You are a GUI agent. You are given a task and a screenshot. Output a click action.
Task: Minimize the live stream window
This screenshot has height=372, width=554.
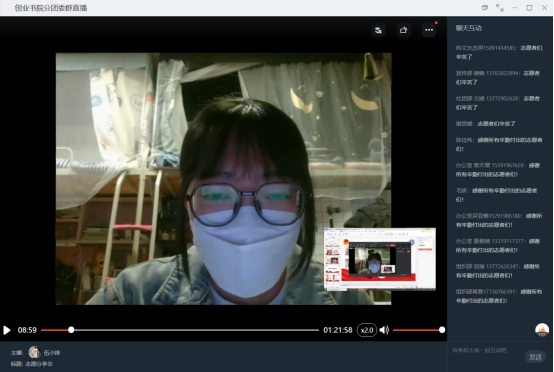(x=514, y=7)
